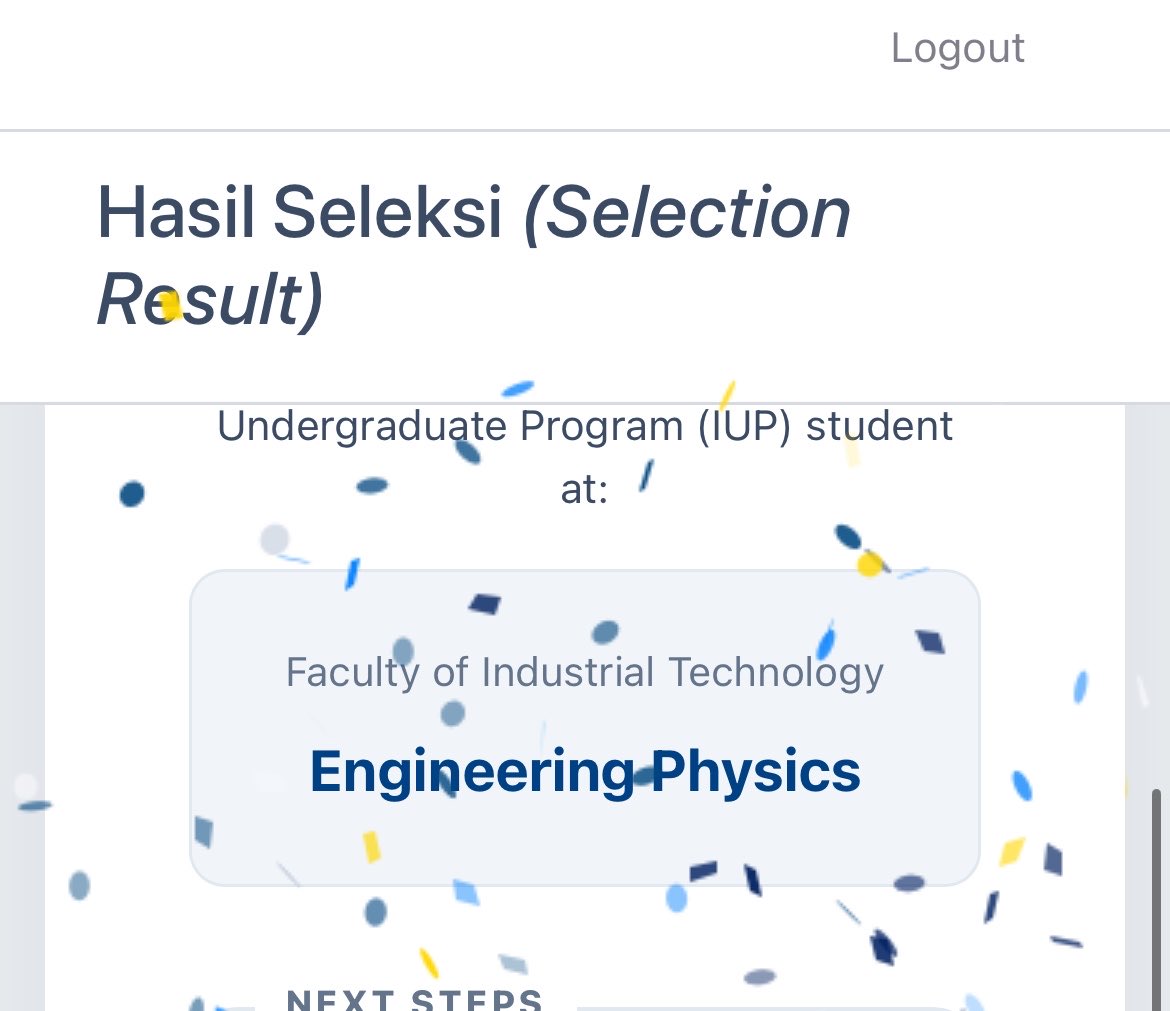Click the yellow square confetti inside card bottom
Viewport: 1170px width, 1011px height.
(x=372, y=847)
